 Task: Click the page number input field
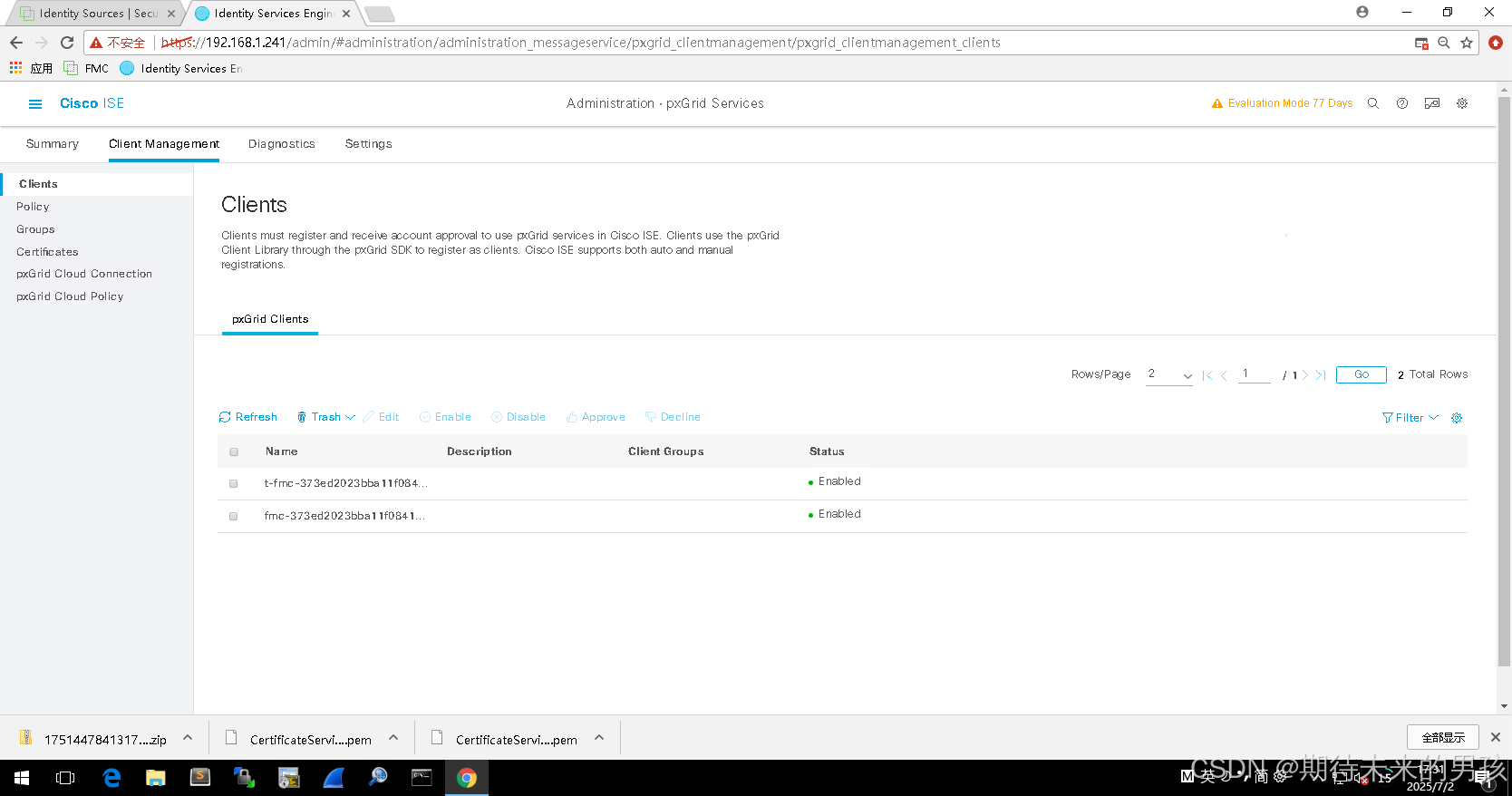coord(1255,374)
